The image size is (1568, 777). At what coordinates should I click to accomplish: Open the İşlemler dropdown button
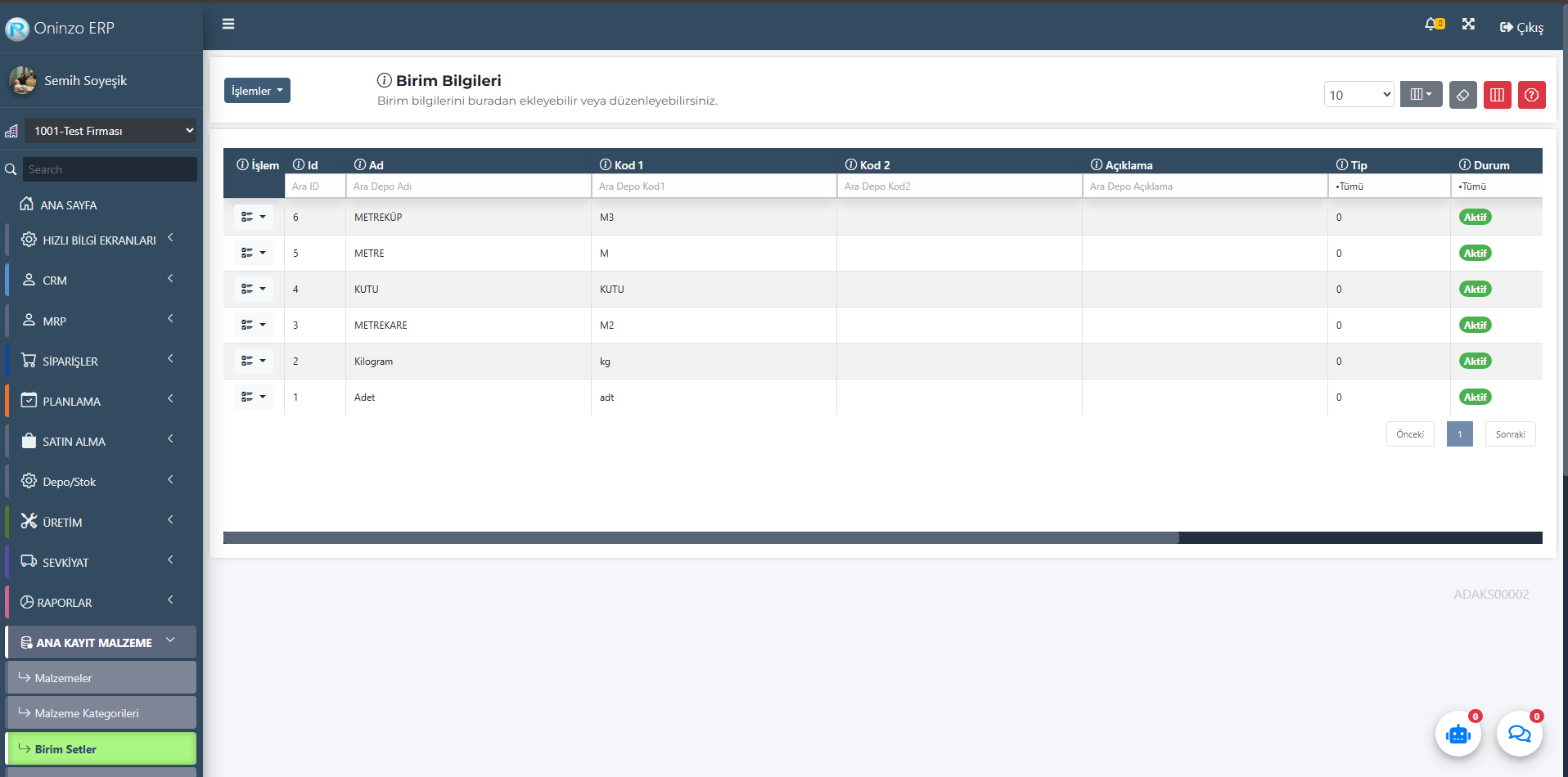(x=257, y=91)
